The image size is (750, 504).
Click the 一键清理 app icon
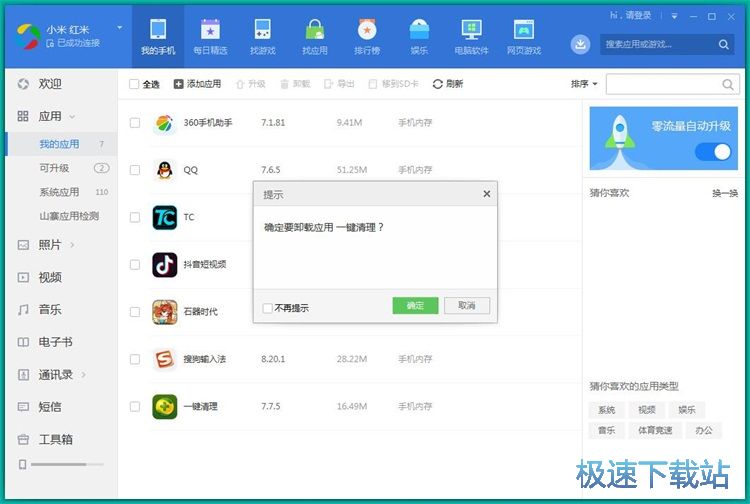point(165,406)
